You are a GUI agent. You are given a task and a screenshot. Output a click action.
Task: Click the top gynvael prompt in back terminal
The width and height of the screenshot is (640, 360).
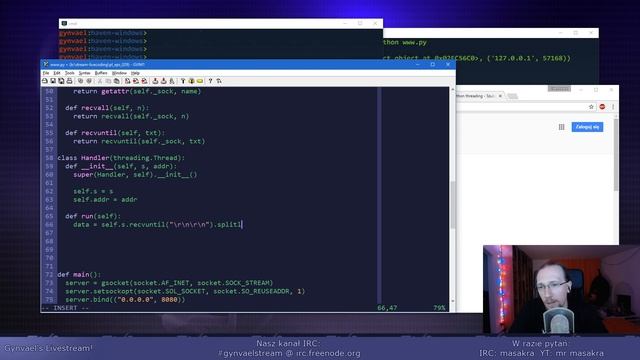[103, 33]
